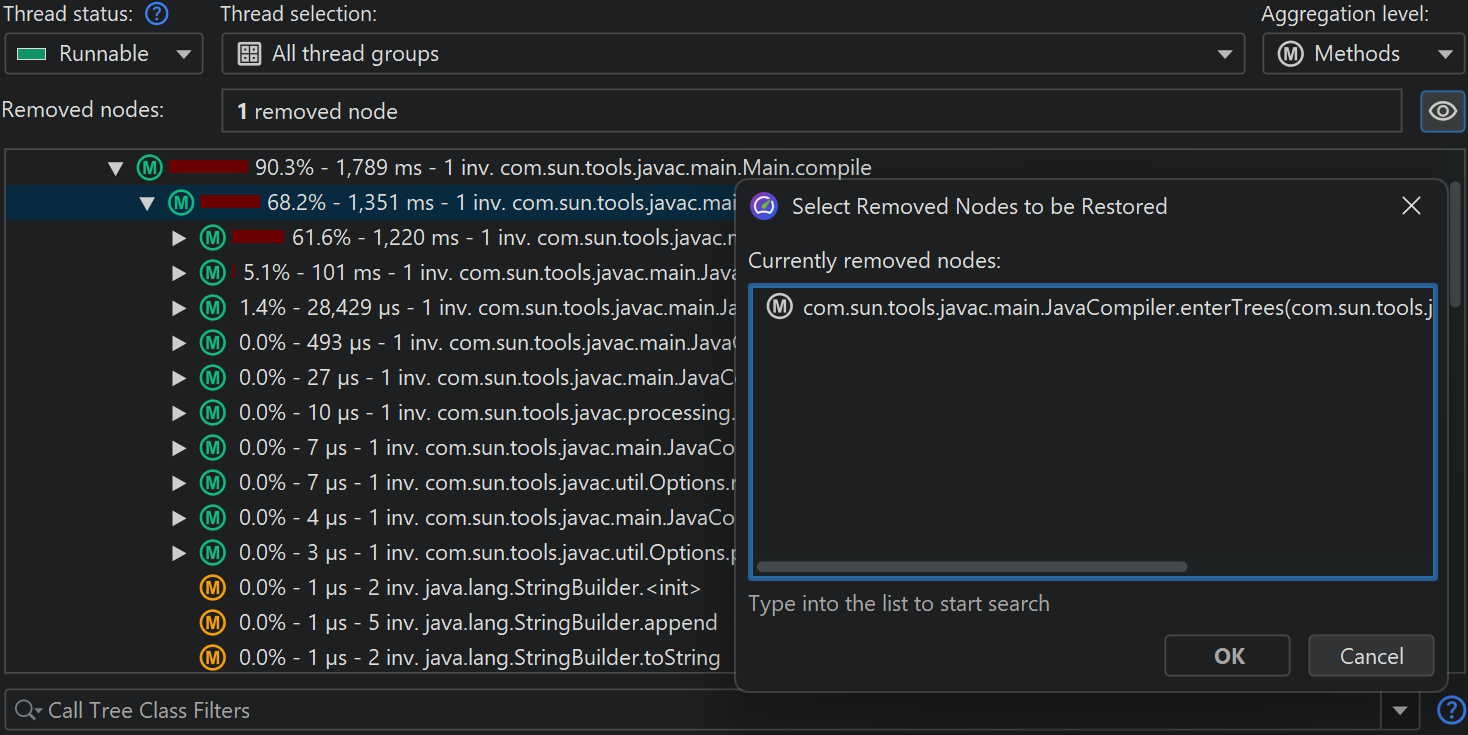Open the Thread status Runnable dropdown
The height and width of the screenshot is (735, 1468).
[x=104, y=54]
